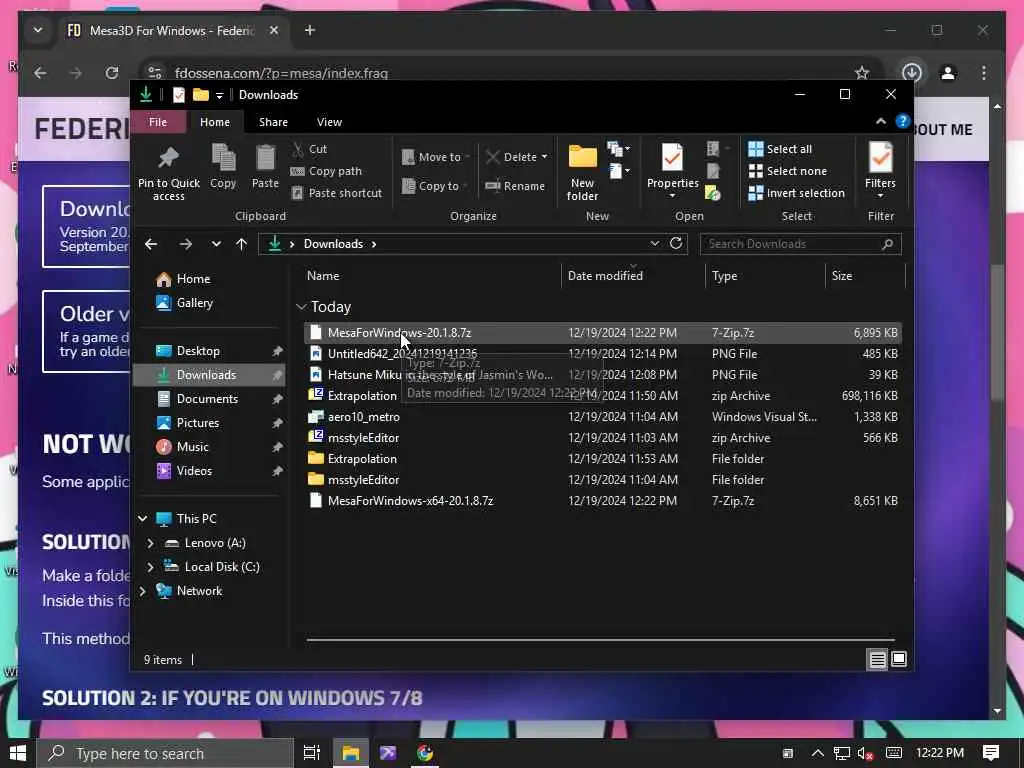Expand the Network tree node
Image resolution: width=1024 pixels, height=768 pixels.
click(142, 591)
